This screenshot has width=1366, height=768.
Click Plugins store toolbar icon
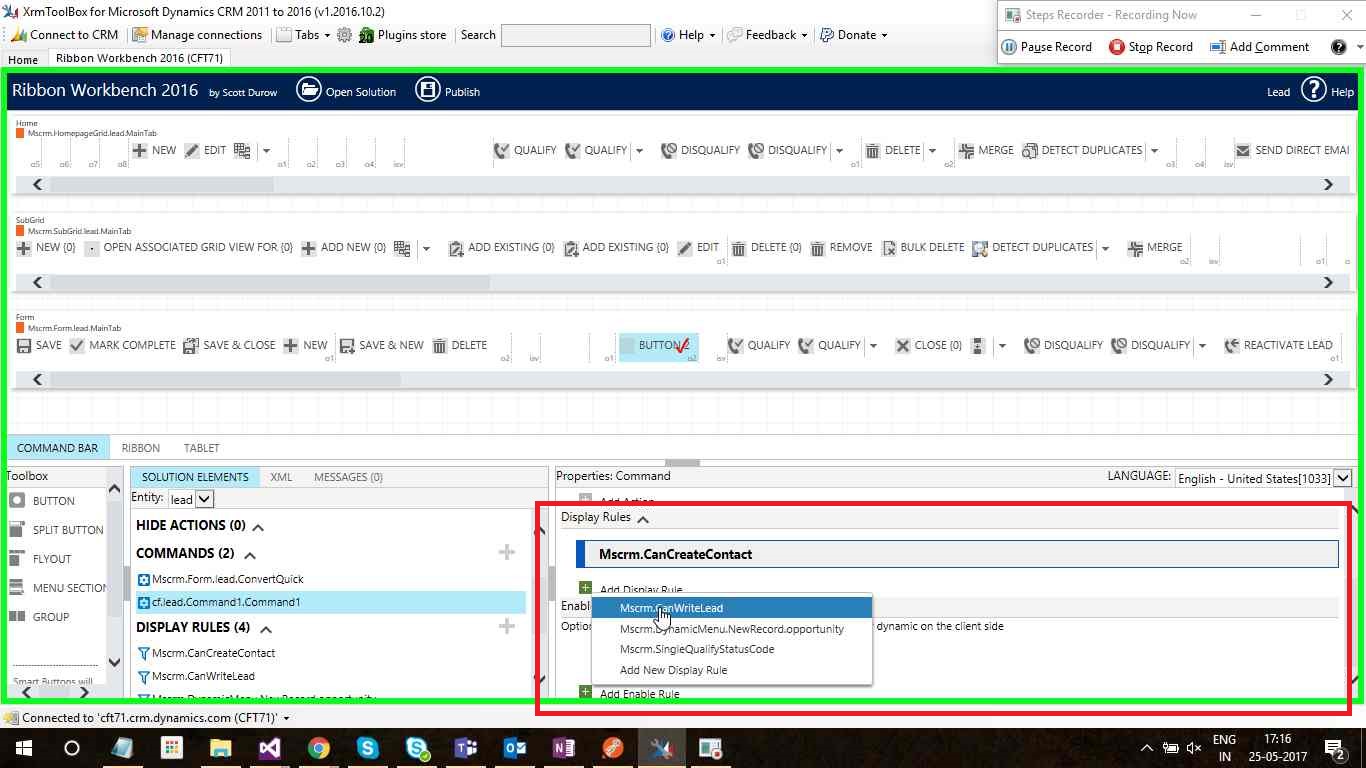click(x=403, y=34)
